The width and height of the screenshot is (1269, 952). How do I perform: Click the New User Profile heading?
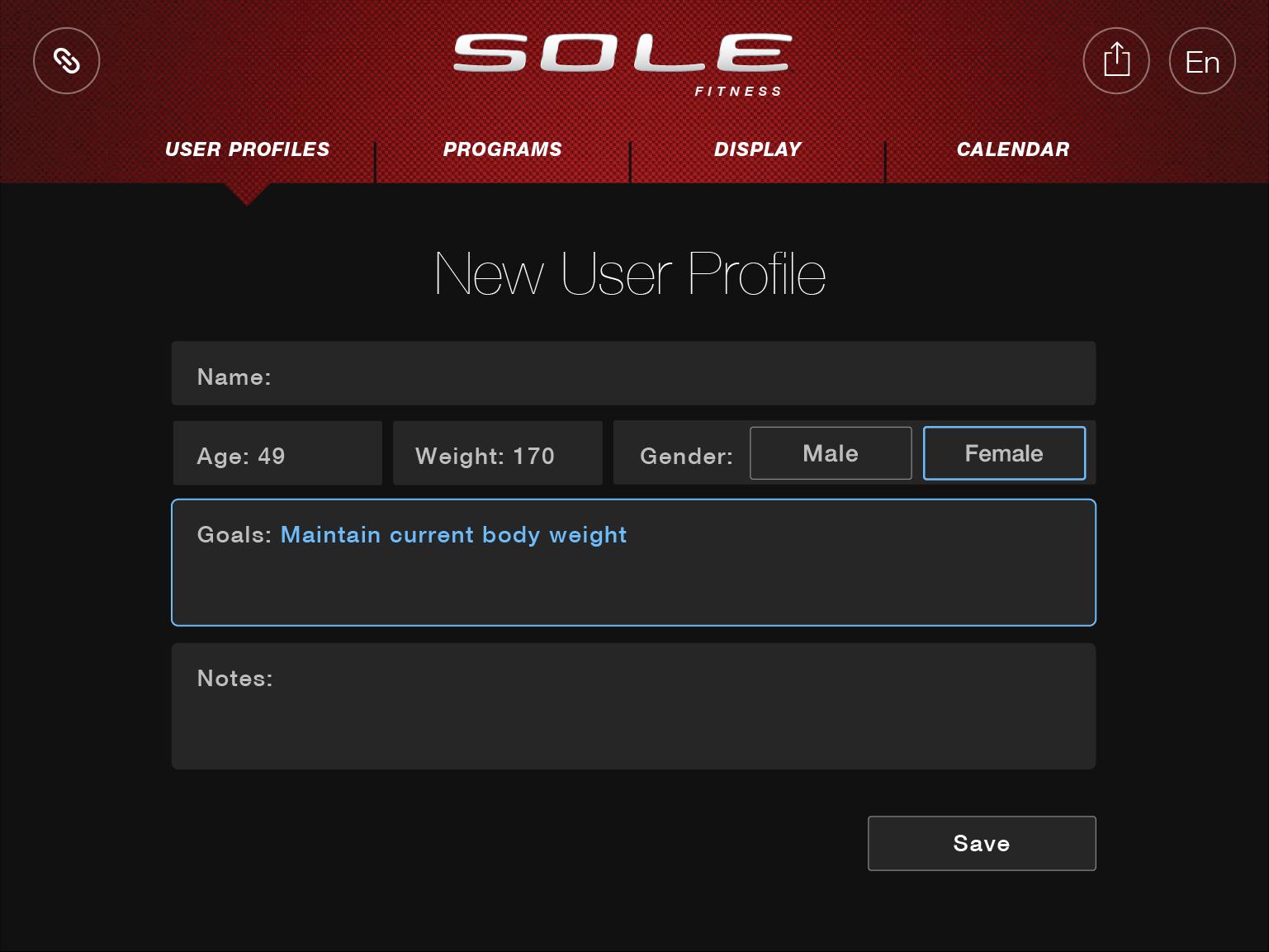click(x=630, y=274)
